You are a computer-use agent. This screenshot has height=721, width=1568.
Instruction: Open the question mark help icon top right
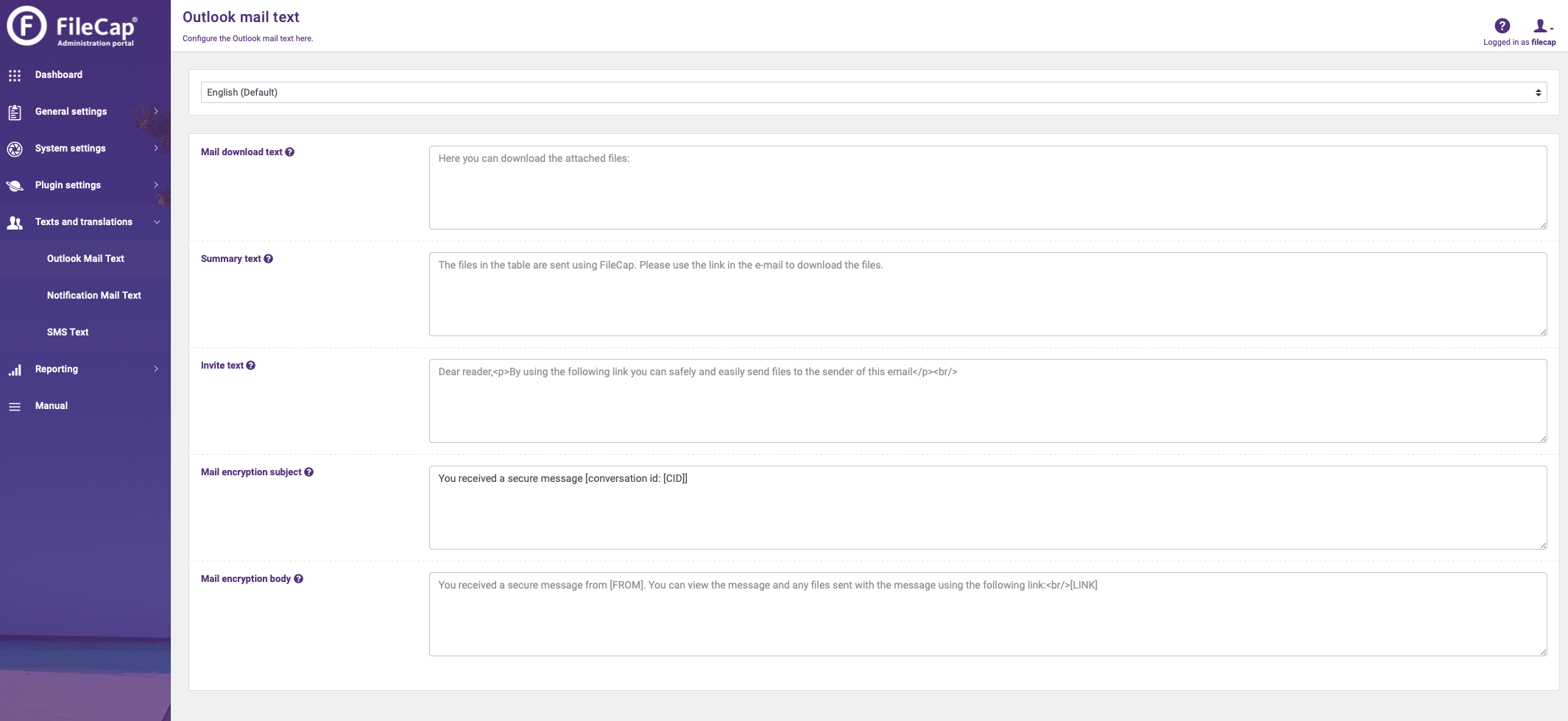pos(1501,26)
